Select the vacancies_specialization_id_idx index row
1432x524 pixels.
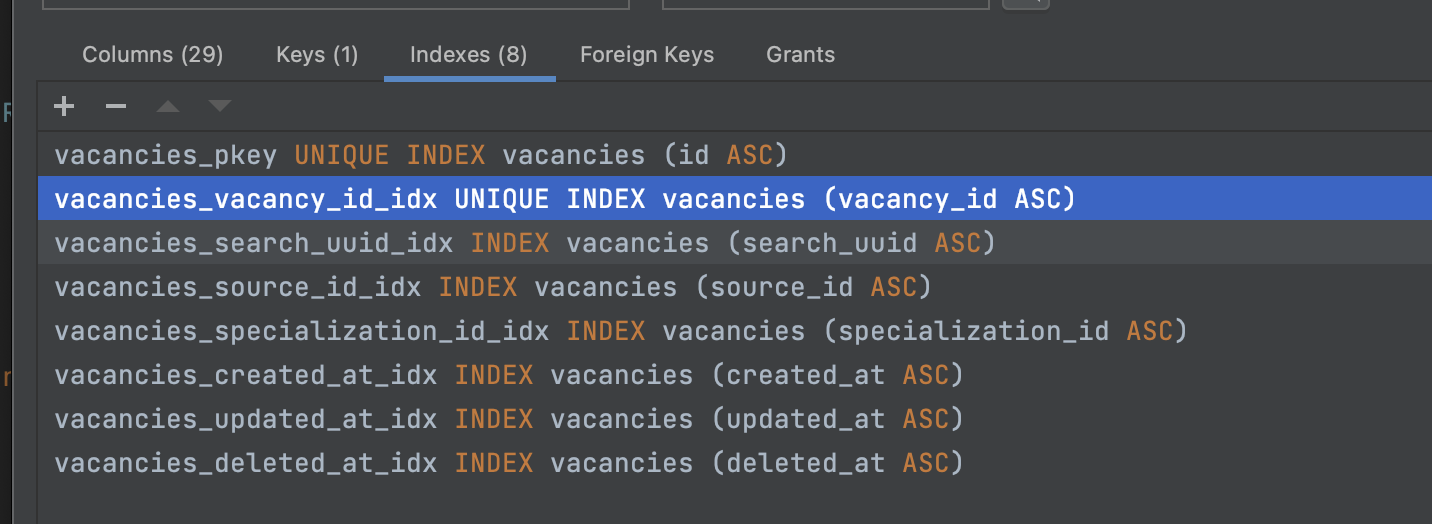point(620,331)
